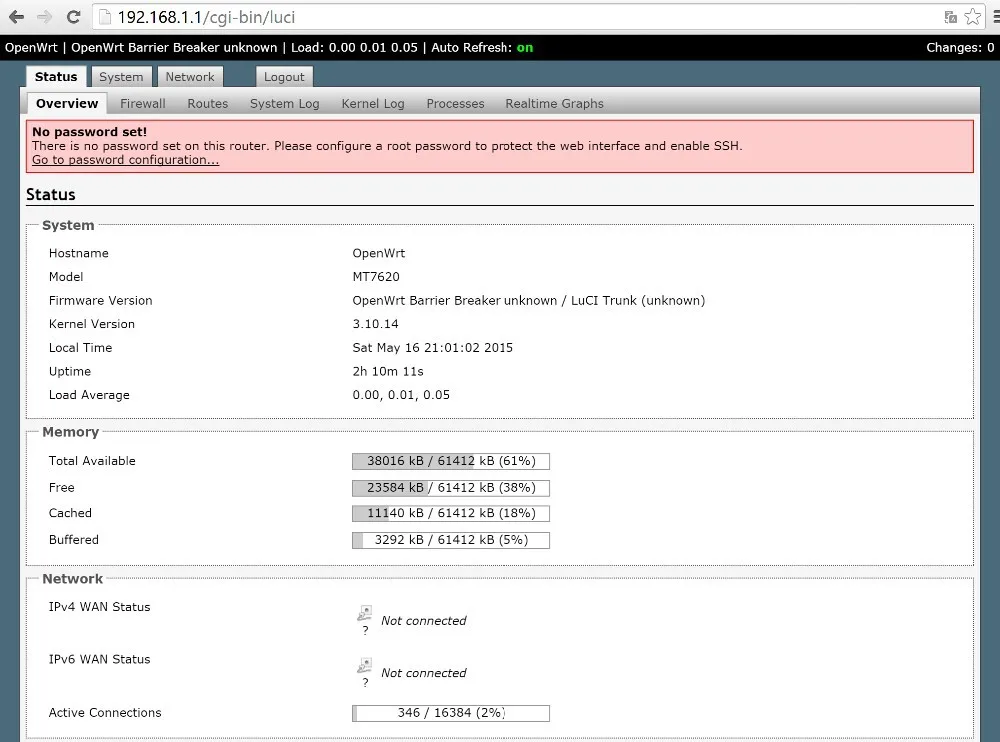The image size is (1000, 742).
Task: Click the OpenWrt header title link
Action: (31, 48)
